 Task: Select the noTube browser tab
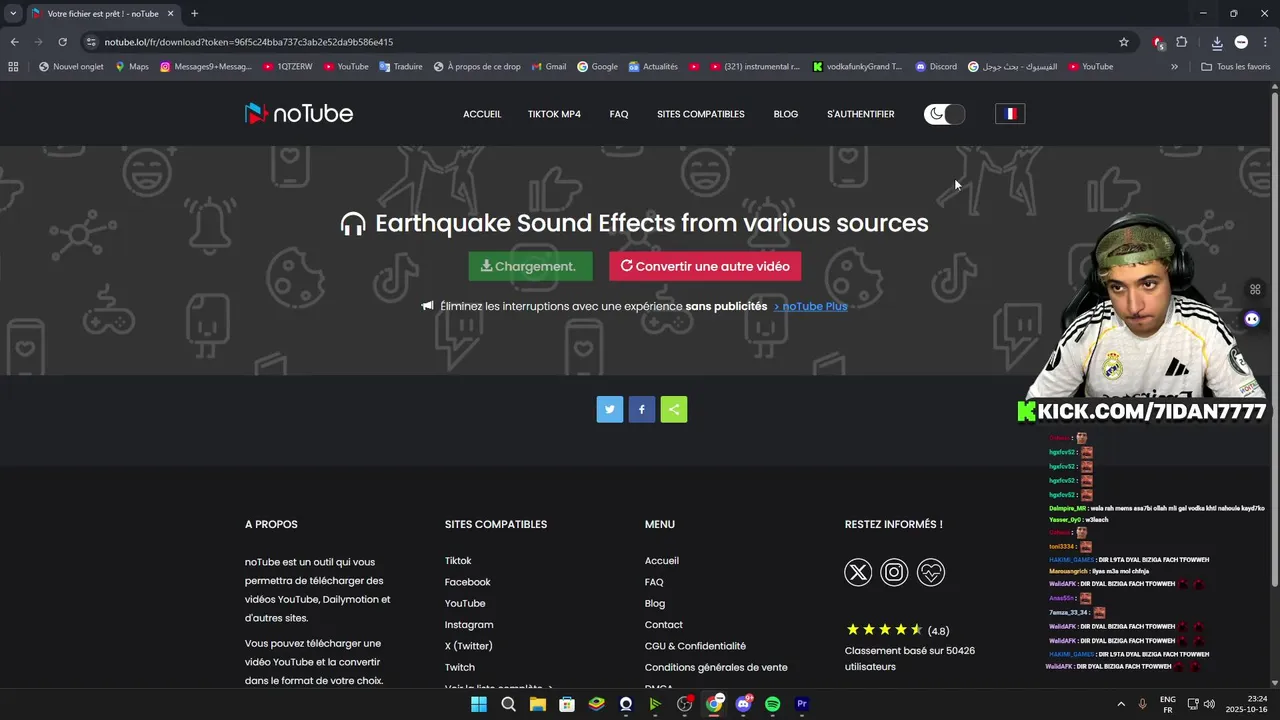(x=103, y=14)
